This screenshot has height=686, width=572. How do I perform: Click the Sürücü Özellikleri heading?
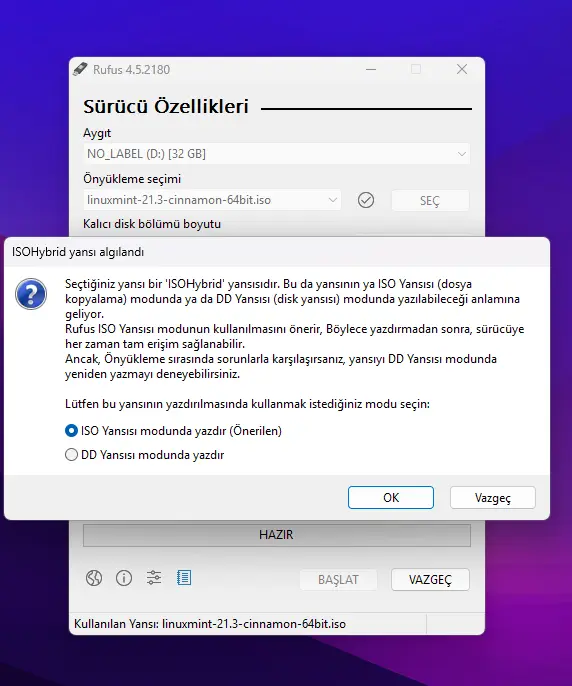click(x=166, y=106)
